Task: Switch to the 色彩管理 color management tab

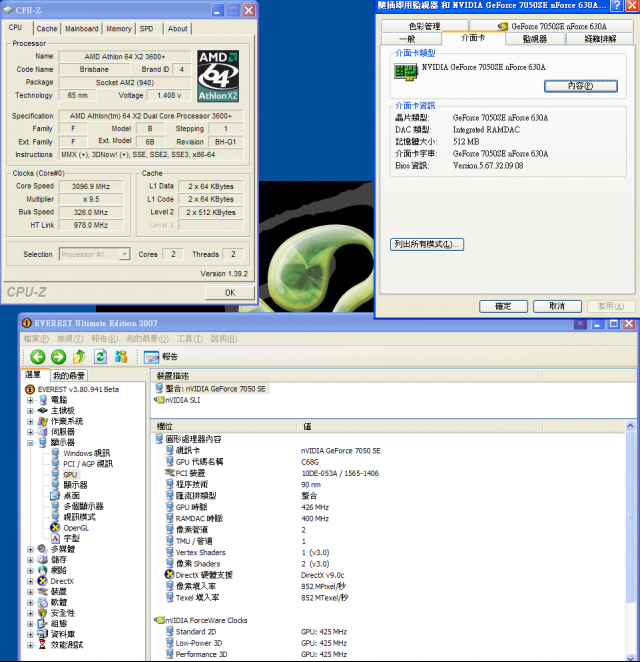Action: point(425,26)
